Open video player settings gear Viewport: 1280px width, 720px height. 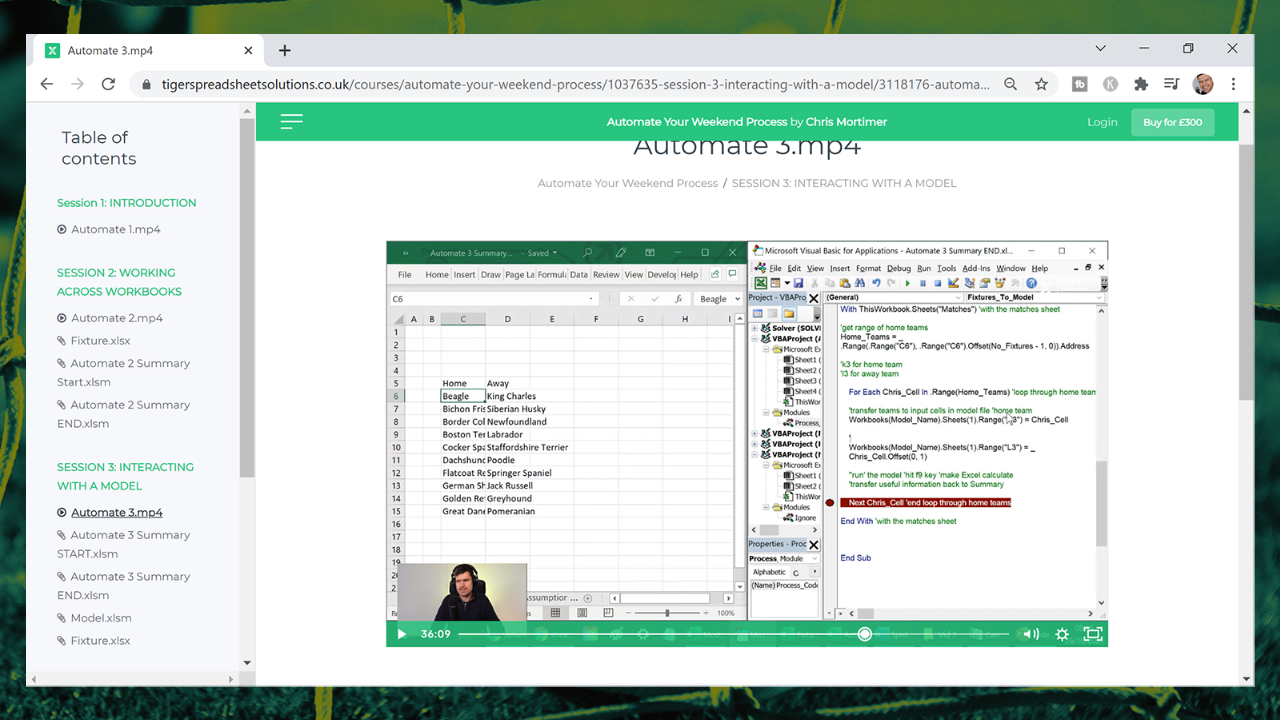point(1062,634)
